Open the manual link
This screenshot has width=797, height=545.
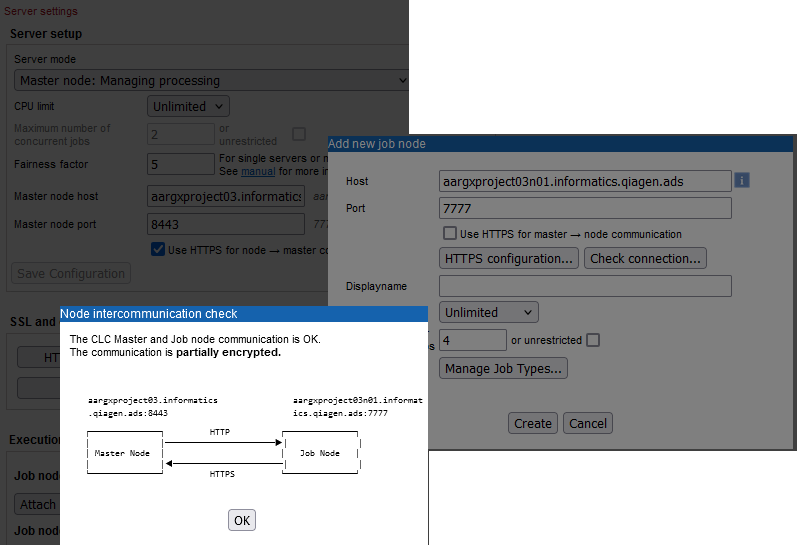point(258,171)
